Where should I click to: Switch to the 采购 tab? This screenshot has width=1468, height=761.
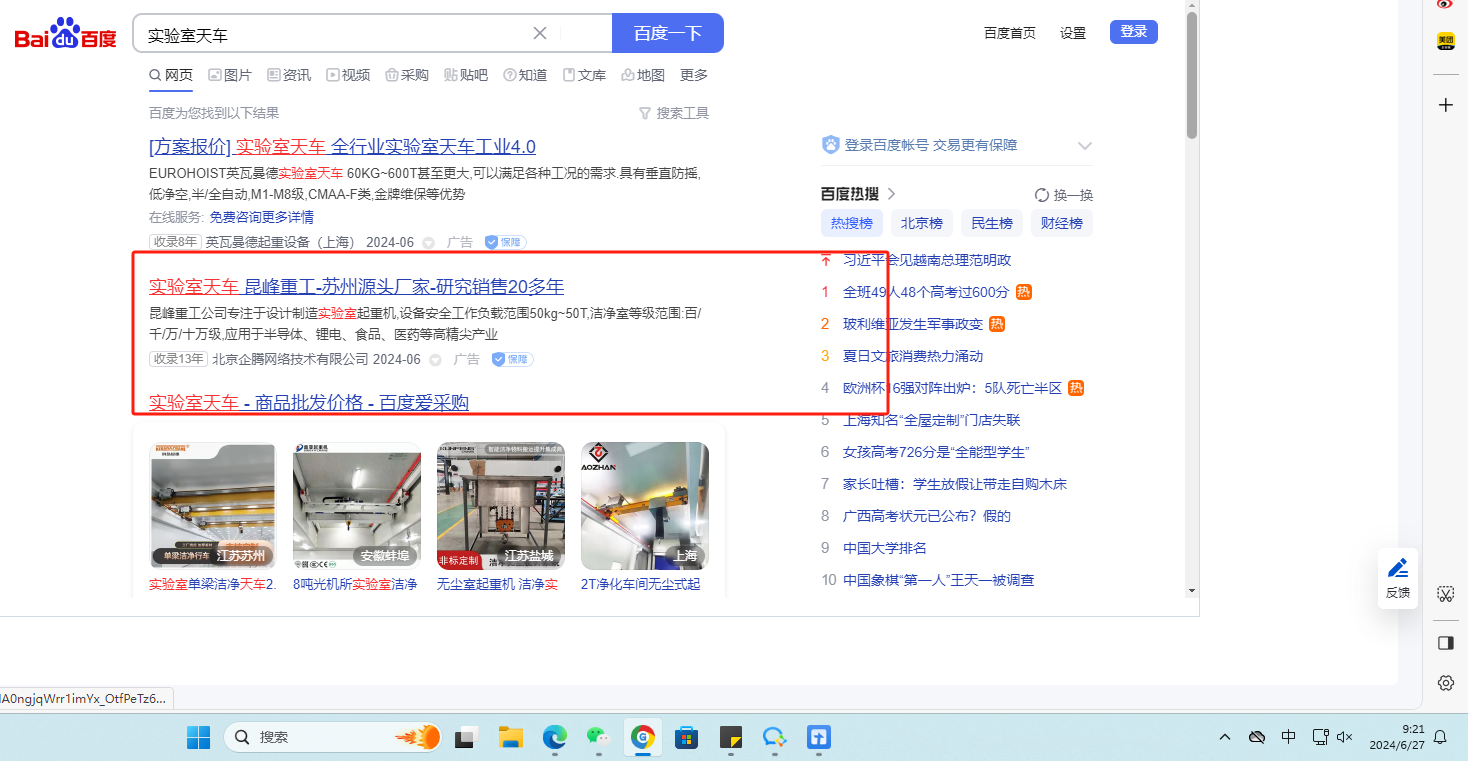407,75
